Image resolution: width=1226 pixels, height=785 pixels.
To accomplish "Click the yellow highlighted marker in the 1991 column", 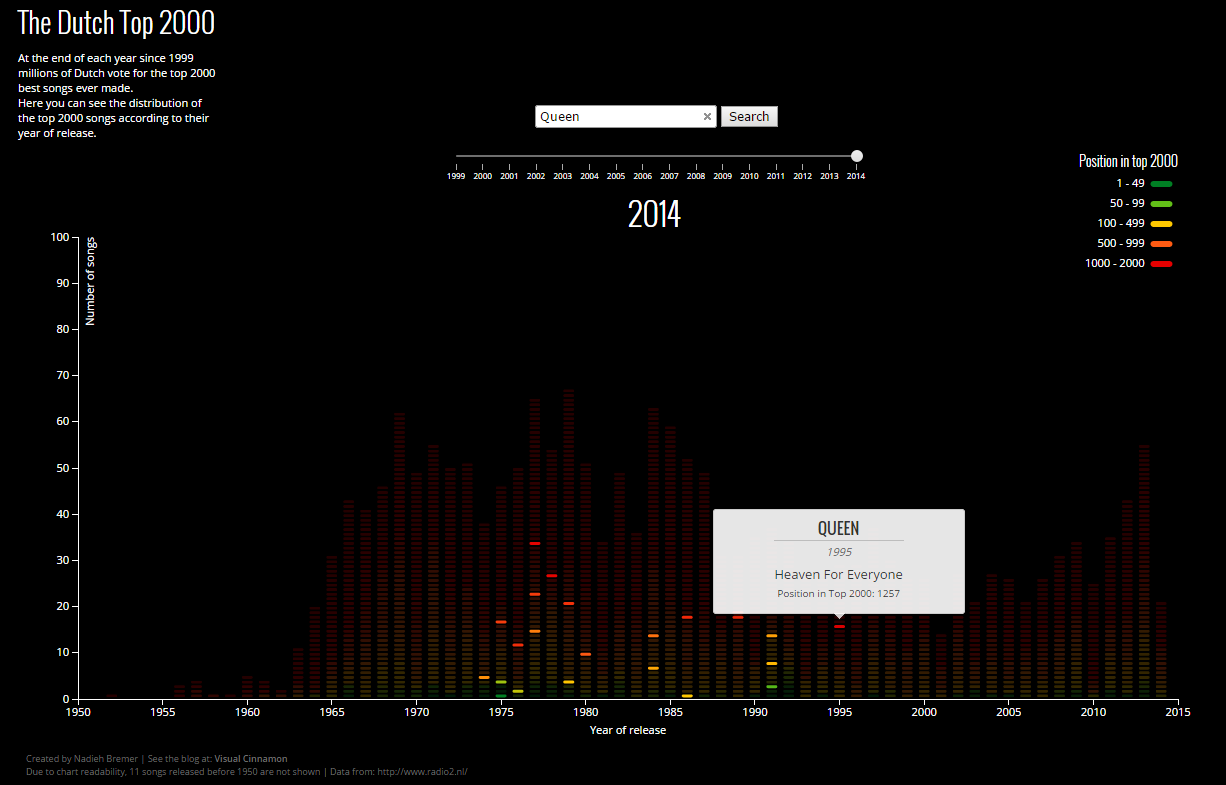I will coord(772,664).
